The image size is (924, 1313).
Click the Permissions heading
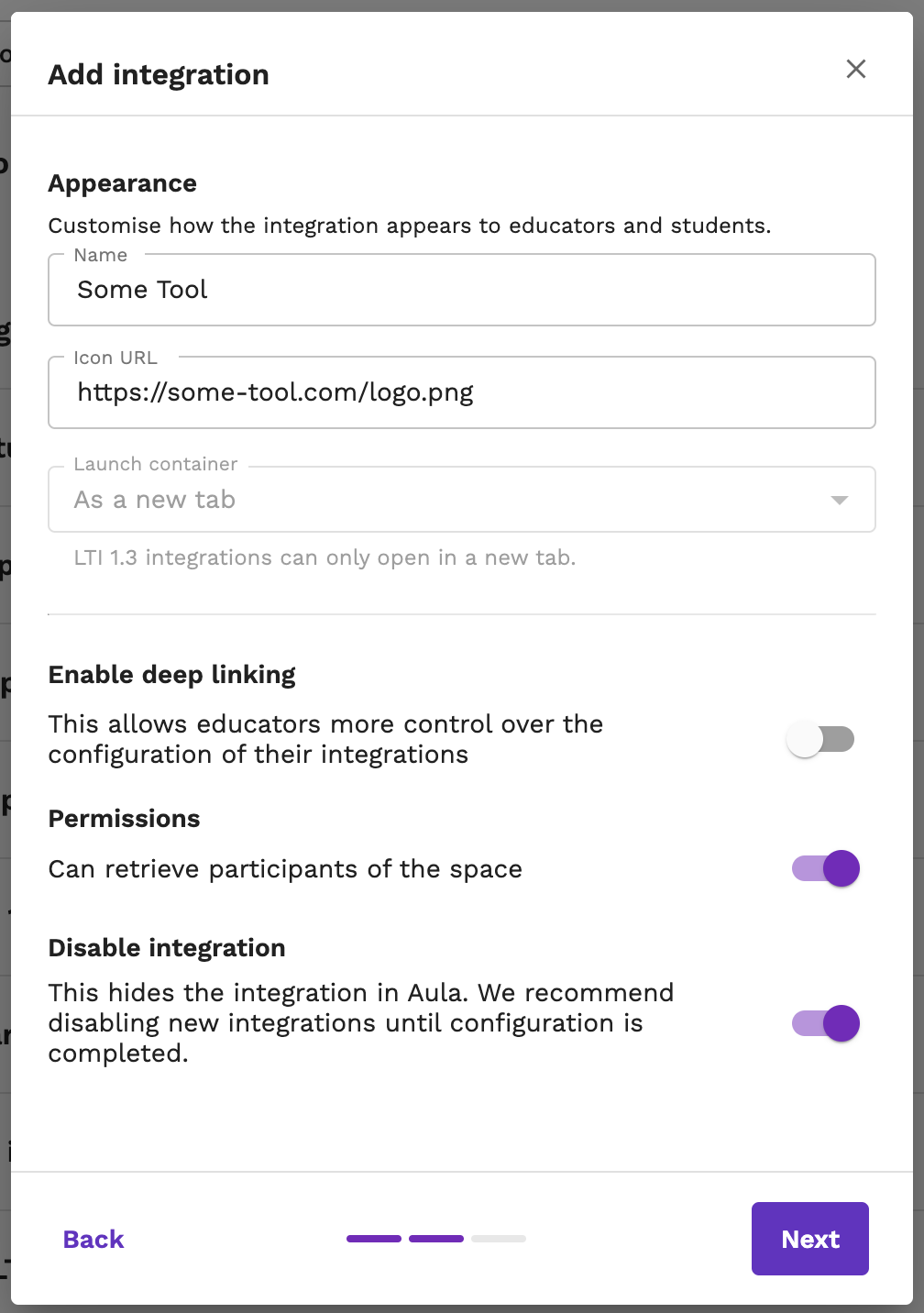(x=125, y=819)
